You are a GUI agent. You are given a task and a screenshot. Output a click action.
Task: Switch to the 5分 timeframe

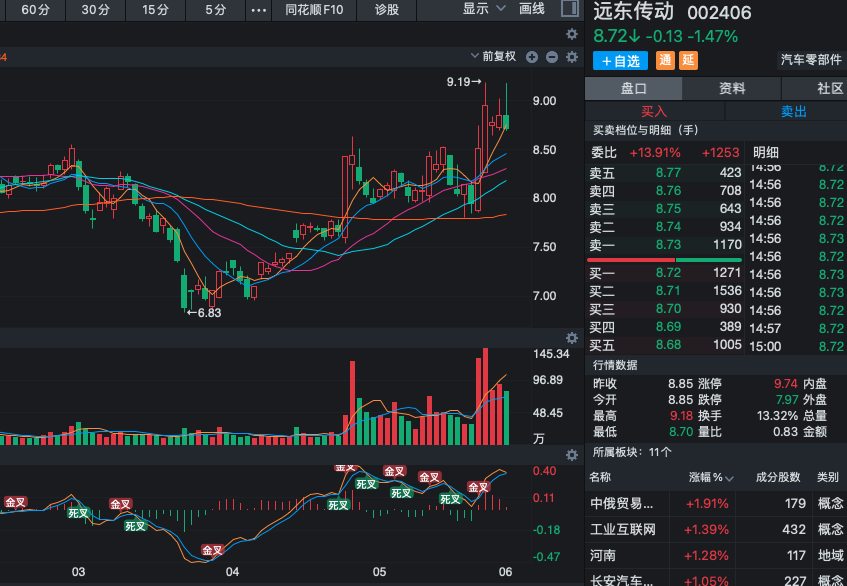pos(216,10)
